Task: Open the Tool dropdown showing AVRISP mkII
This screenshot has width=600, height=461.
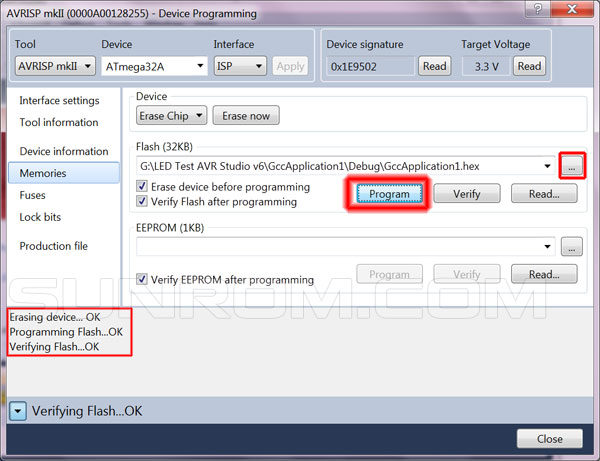Action: [x=55, y=66]
